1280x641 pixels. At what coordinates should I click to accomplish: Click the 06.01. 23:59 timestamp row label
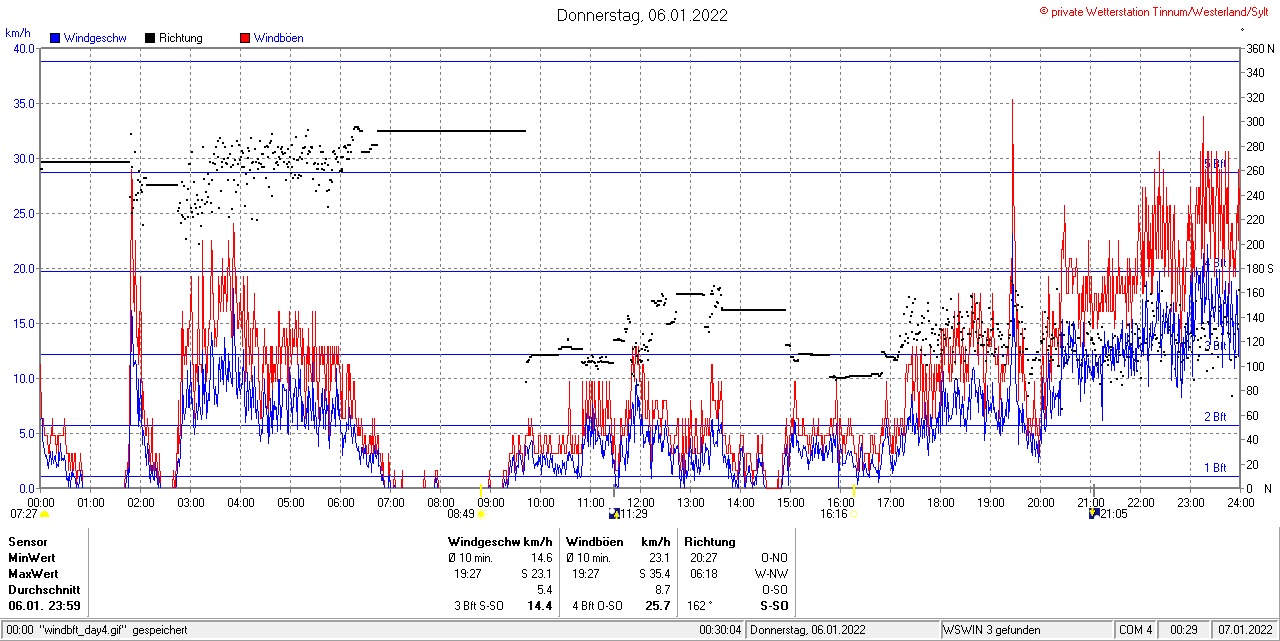(45, 606)
